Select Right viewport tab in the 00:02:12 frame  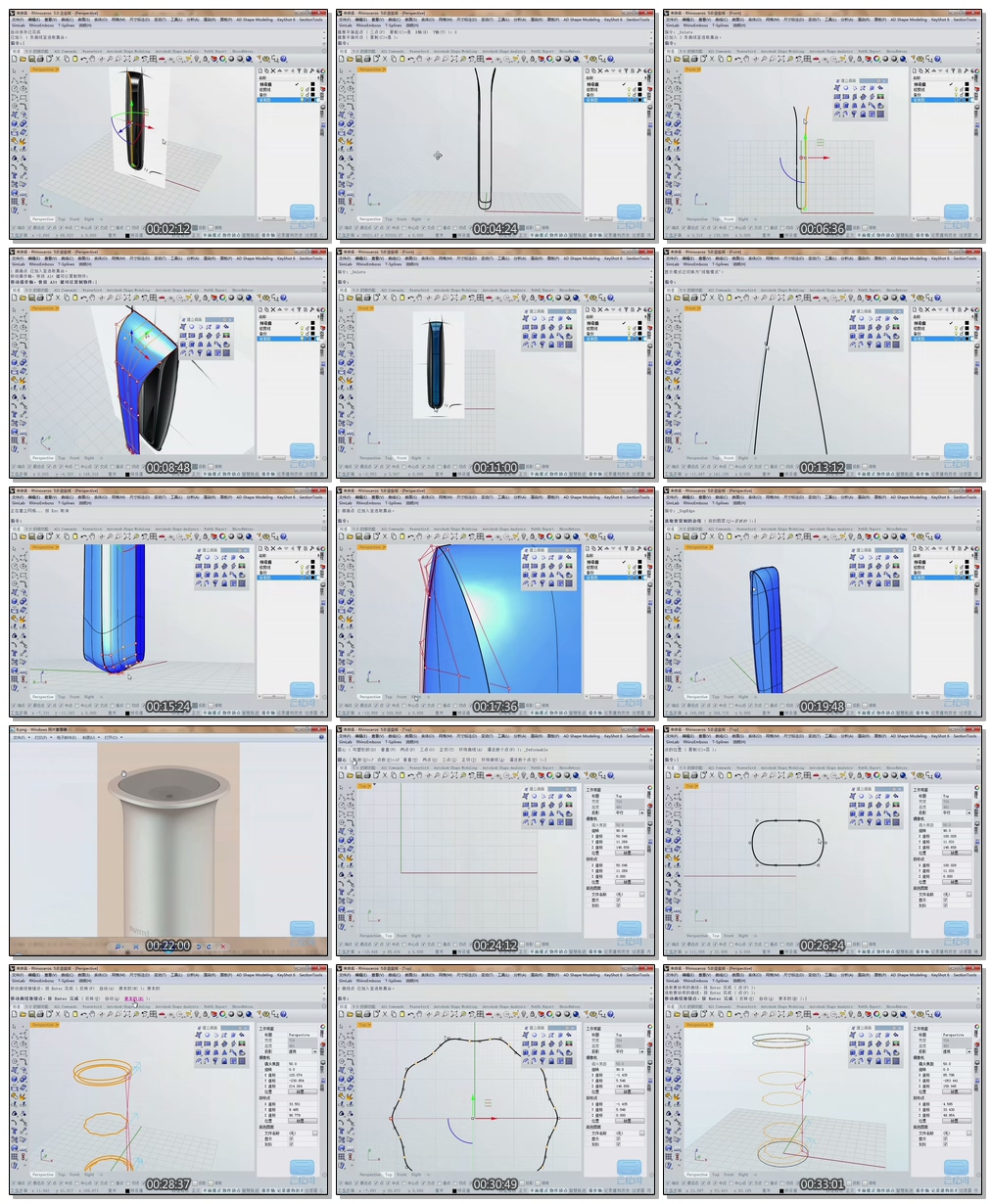point(89,218)
